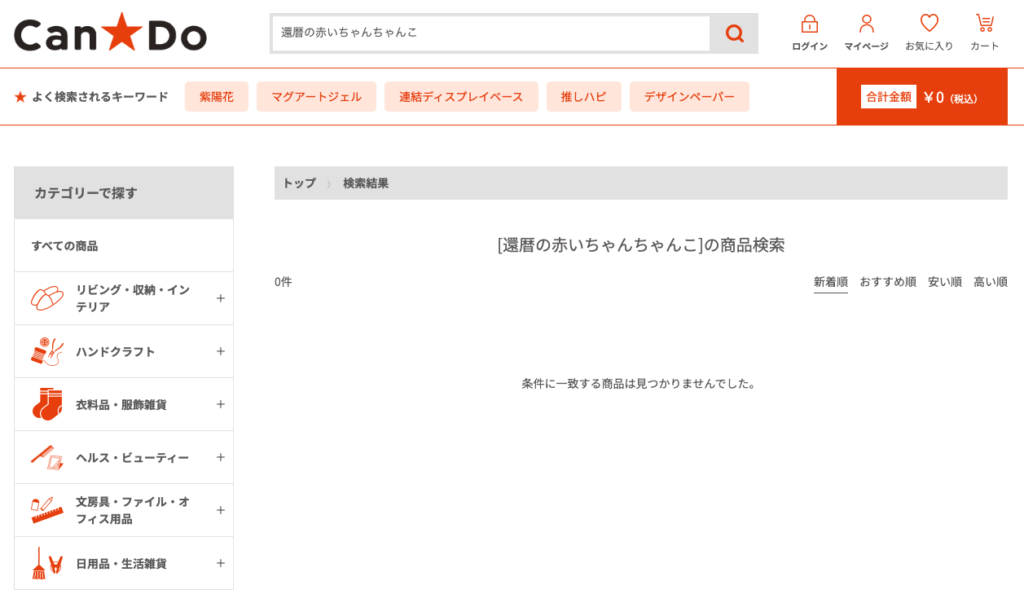Viewport: 1024px width, 590px height.
Task: Select the マグアートジェル keyword tag
Action: [x=316, y=97]
